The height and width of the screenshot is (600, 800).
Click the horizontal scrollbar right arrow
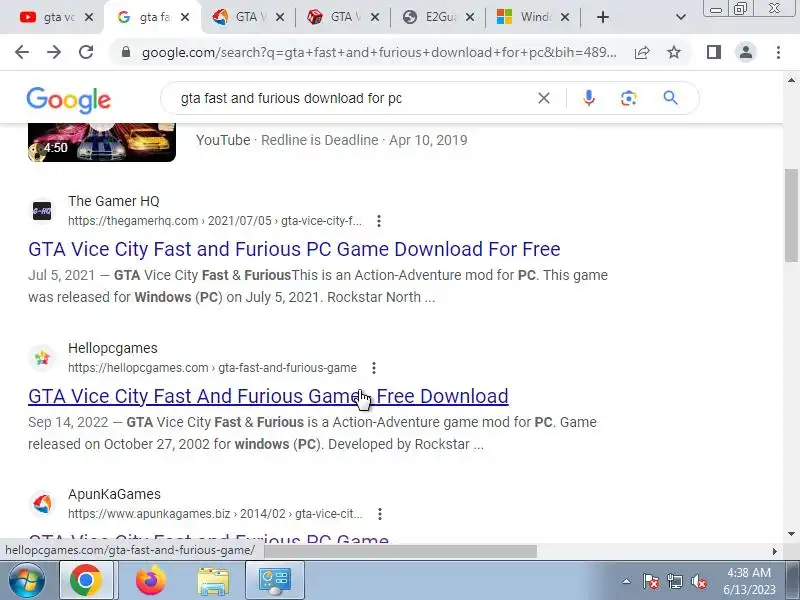(774, 551)
